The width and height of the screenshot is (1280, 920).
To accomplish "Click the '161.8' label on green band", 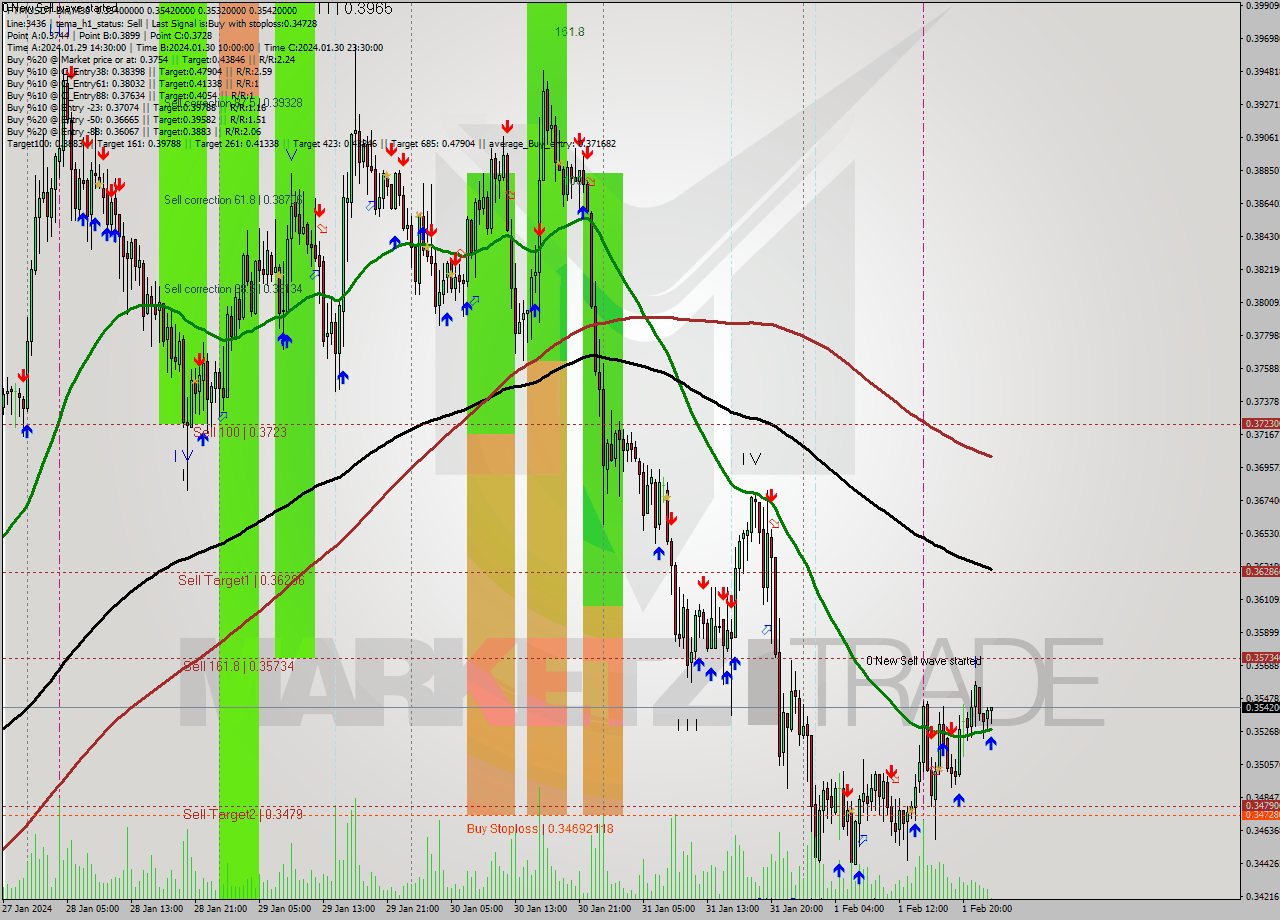I will [x=570, y=32].
